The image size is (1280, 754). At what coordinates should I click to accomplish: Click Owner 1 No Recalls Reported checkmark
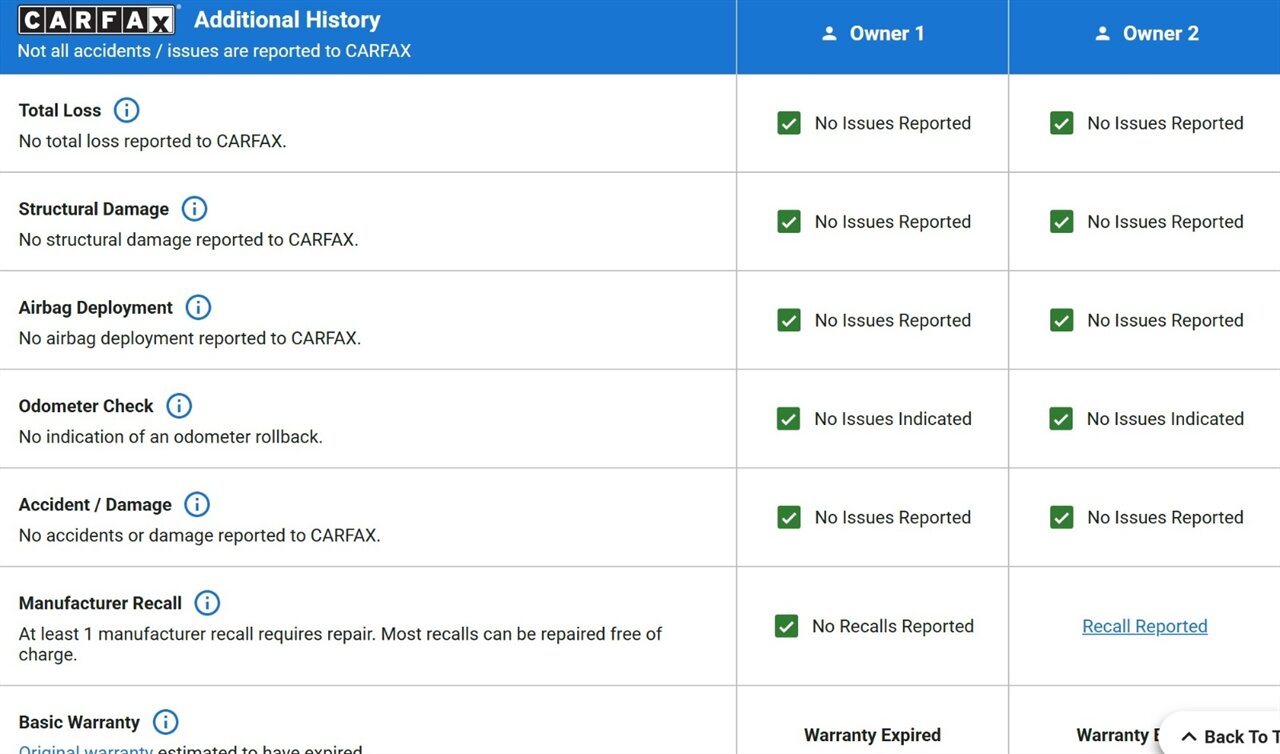[x=786, y=626]
